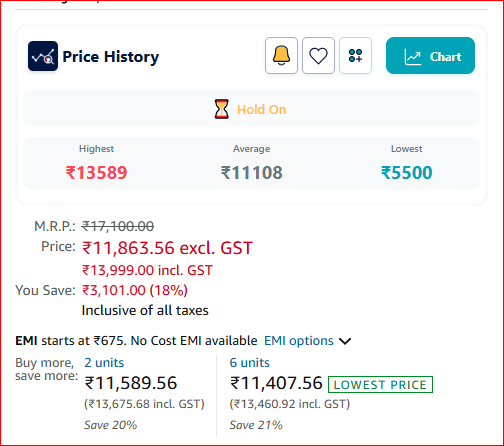Click the Hold On recommendation text
The width and height of the screenshot is (504, 446).
[262, 110]
